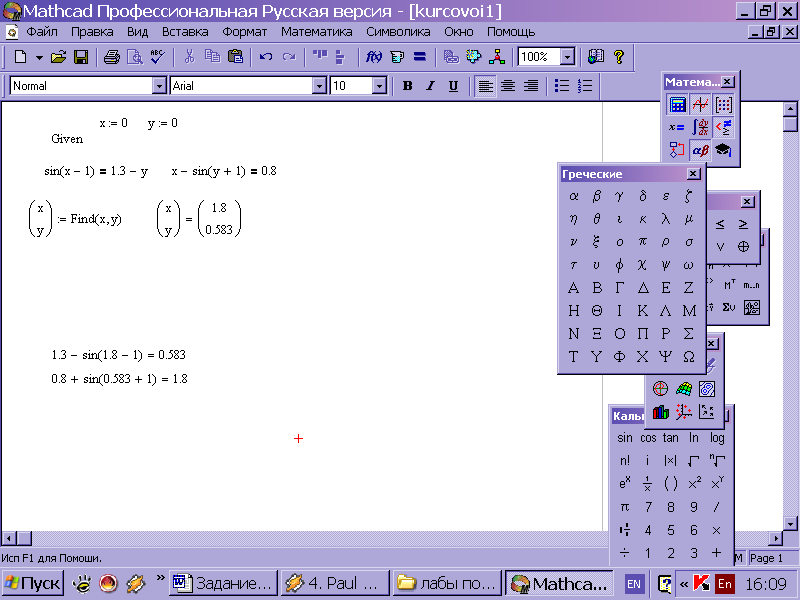800x600 pixels.
Task: Open Evaluation palette x= icon
Action: click(678, 128)
